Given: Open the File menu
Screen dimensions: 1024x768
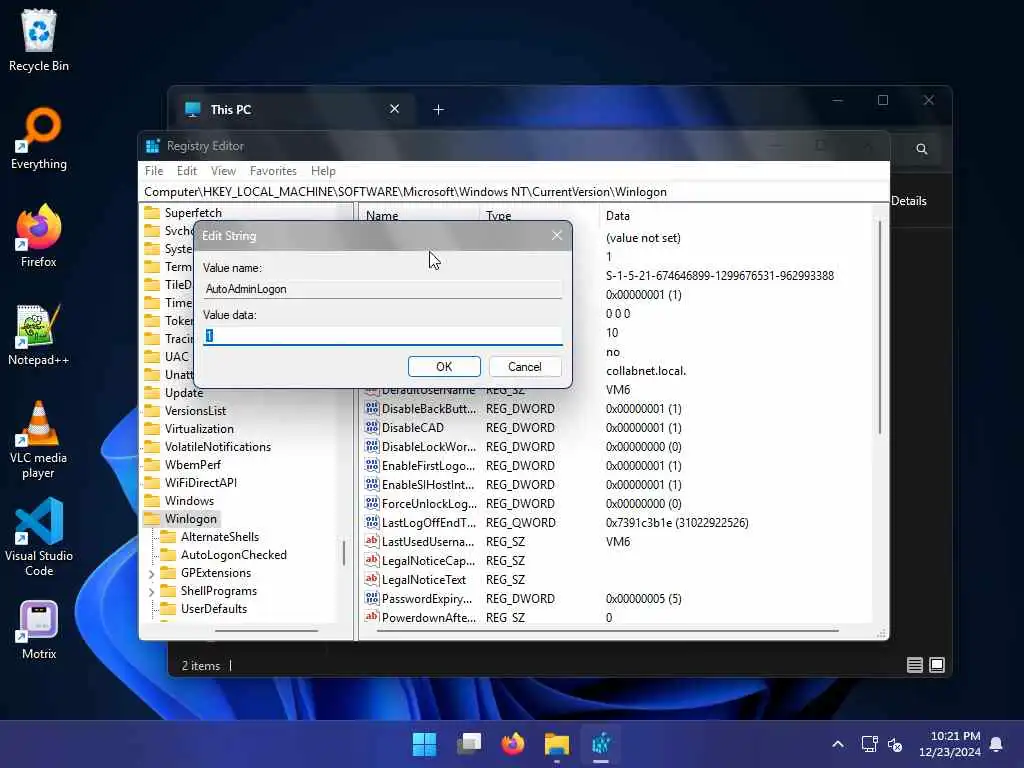Looking at the screenshot, I should coord(154,170).
